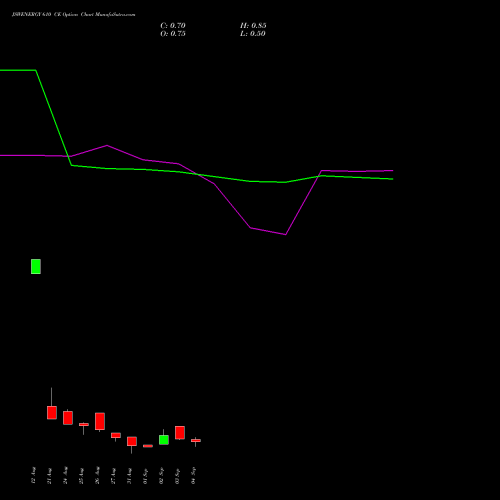Image resolution: width=500 pixels, height=500 pixels.
Task: Select the '27 Aug' date label
Action: coord(113,476)
